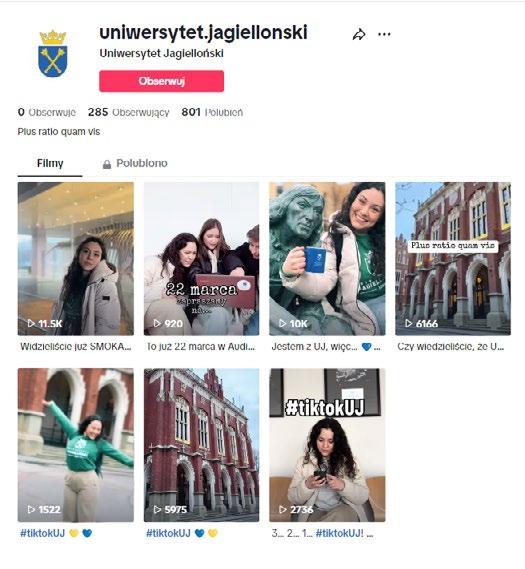Image resolution: width=525 pixels, height=569 pixels.
Task: Open the 285 Obserwujący followers list
Action: tap(128, 112)
